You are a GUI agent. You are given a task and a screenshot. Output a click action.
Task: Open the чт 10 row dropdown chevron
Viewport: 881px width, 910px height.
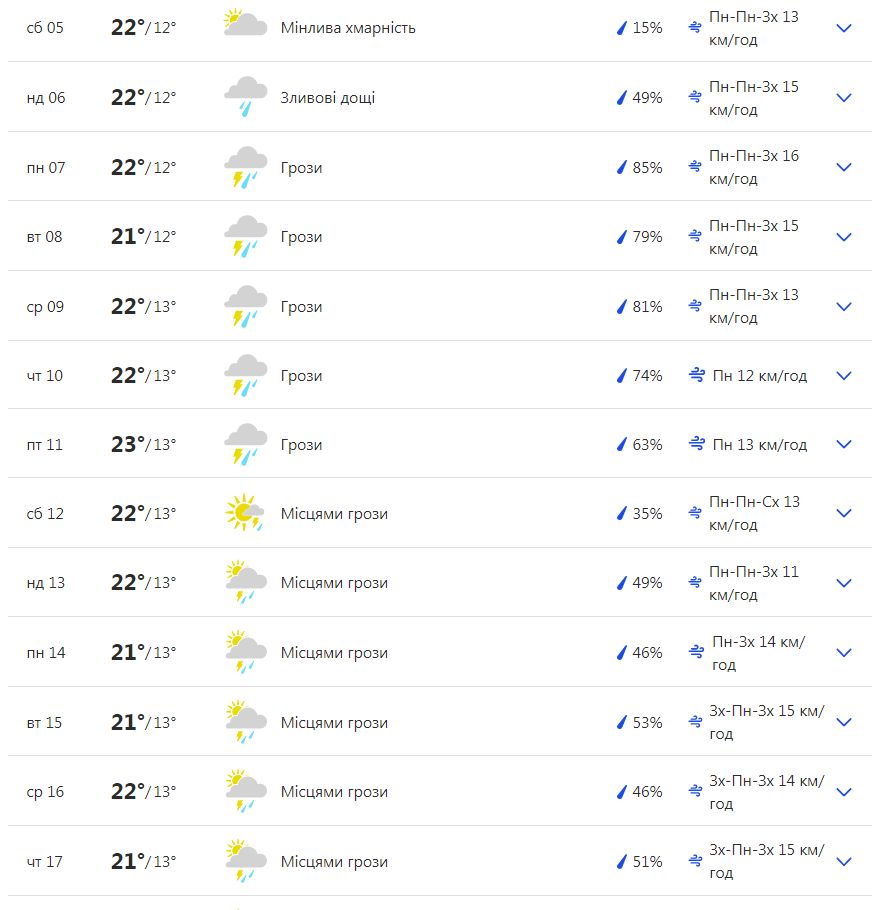844,375
